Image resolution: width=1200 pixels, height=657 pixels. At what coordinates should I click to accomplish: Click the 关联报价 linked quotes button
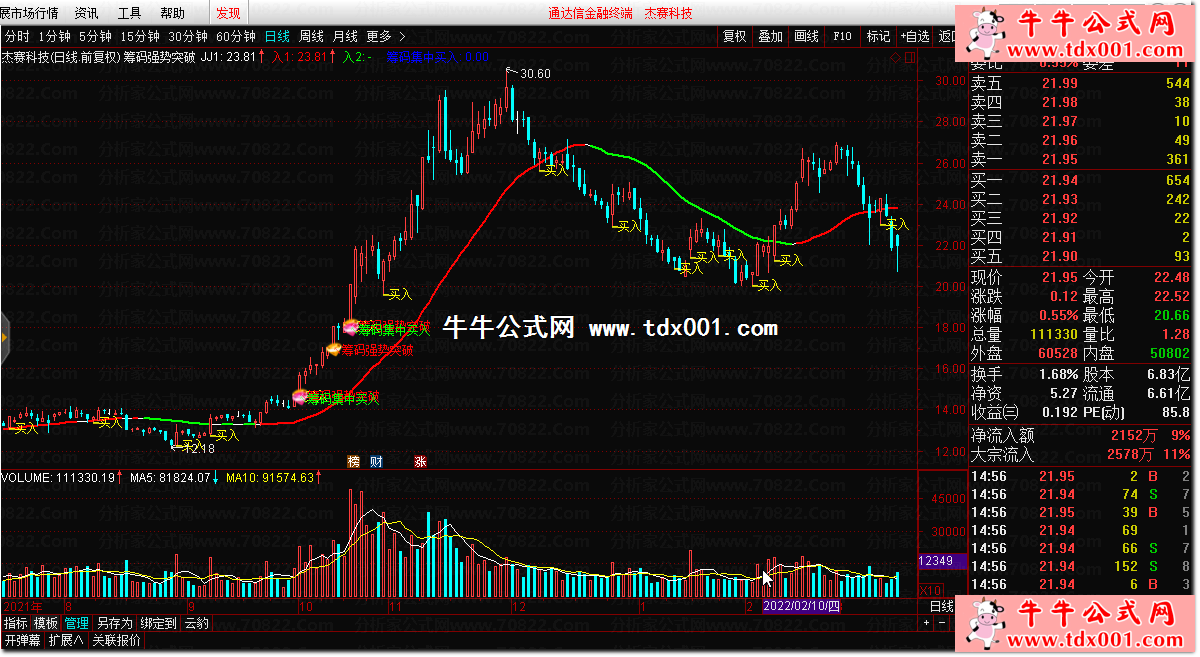[117, 640]
